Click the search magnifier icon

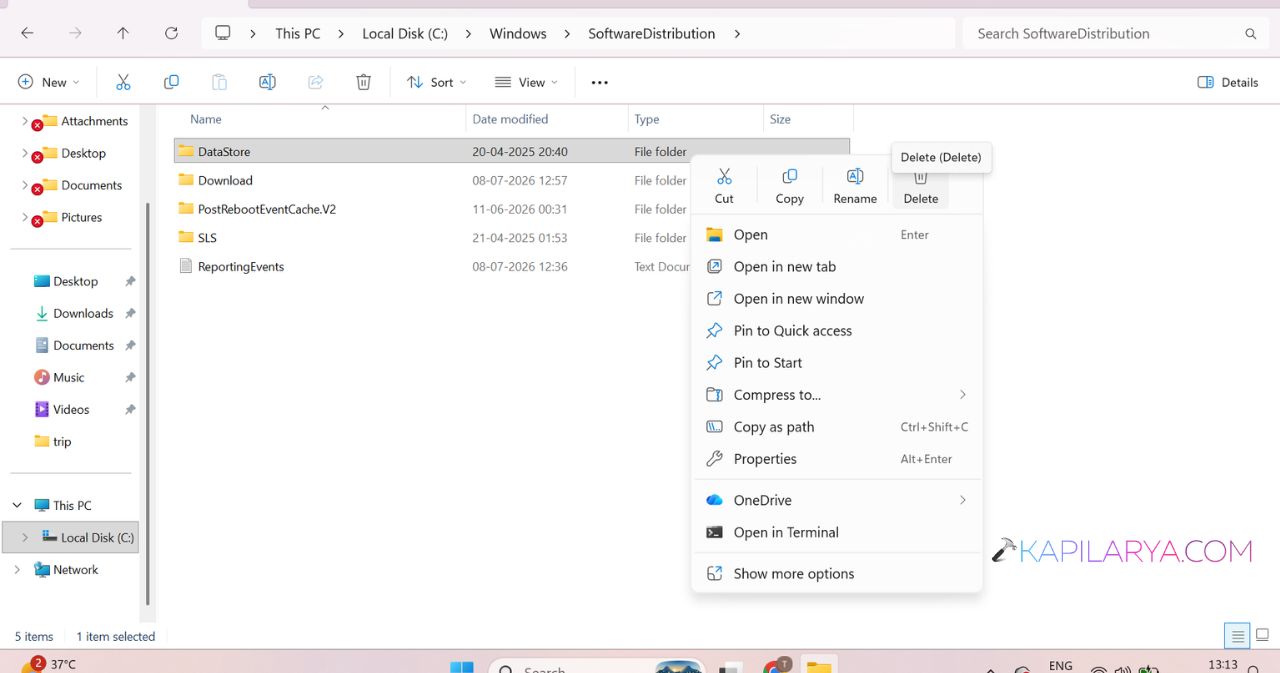tap(1250, 34)
